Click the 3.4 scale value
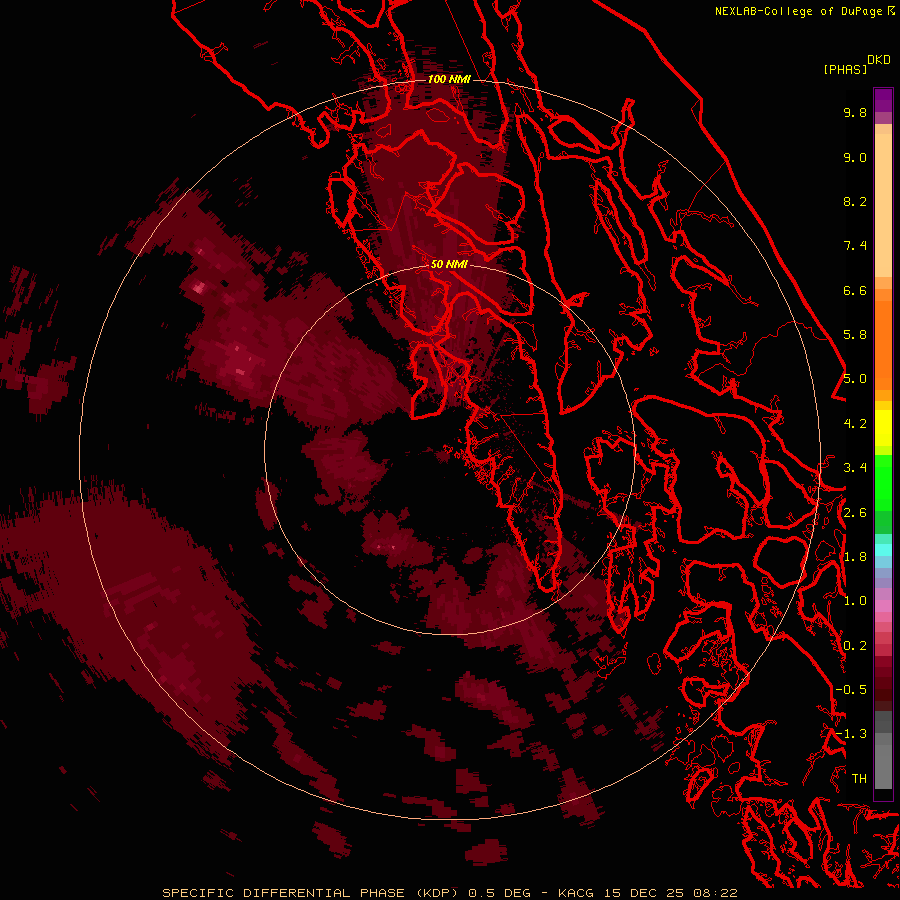900x900 pixels. click(x=855, y=468)
